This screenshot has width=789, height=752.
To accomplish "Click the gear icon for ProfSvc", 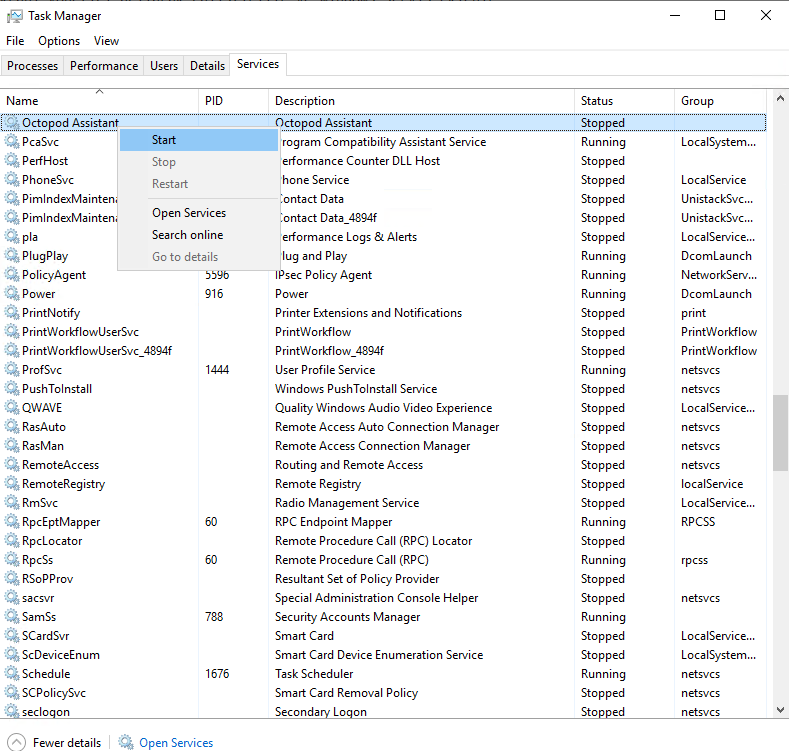I will [x=12, y=370].
